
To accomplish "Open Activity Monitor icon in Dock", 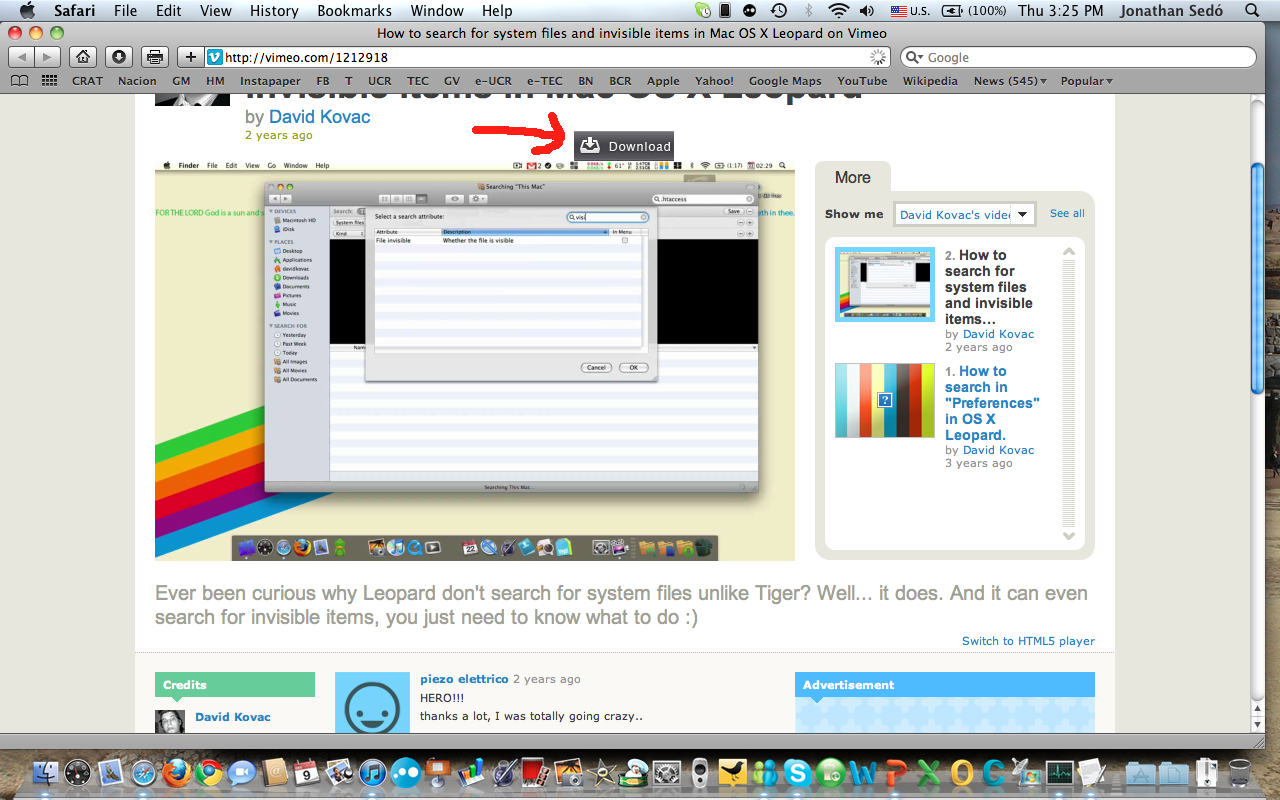I will 1059,772.
